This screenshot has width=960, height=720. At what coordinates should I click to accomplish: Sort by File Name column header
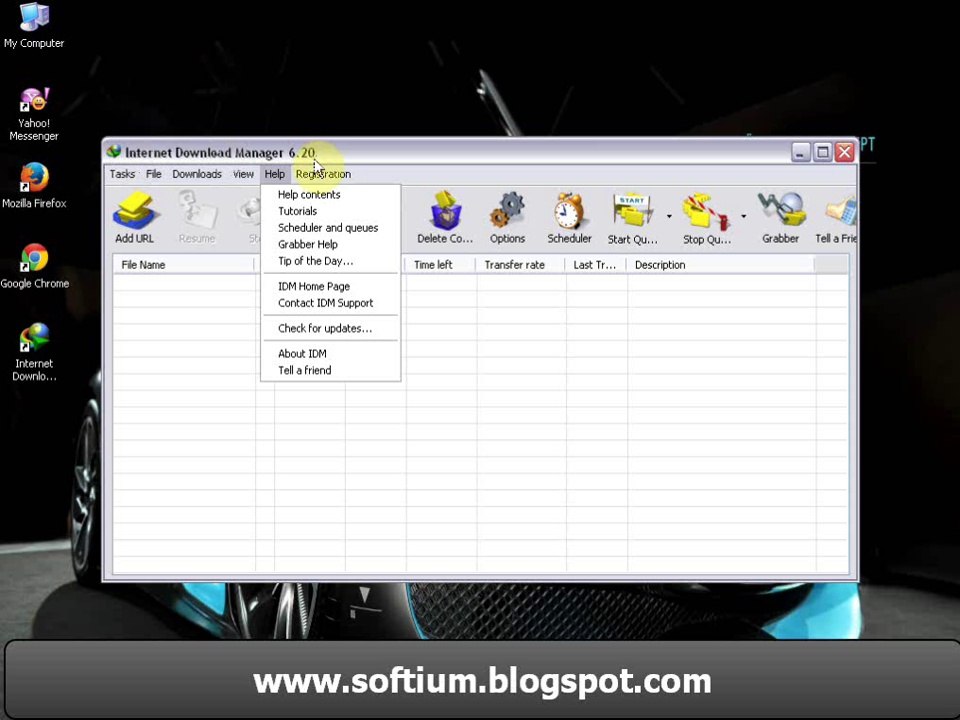[x=184, y=264]
